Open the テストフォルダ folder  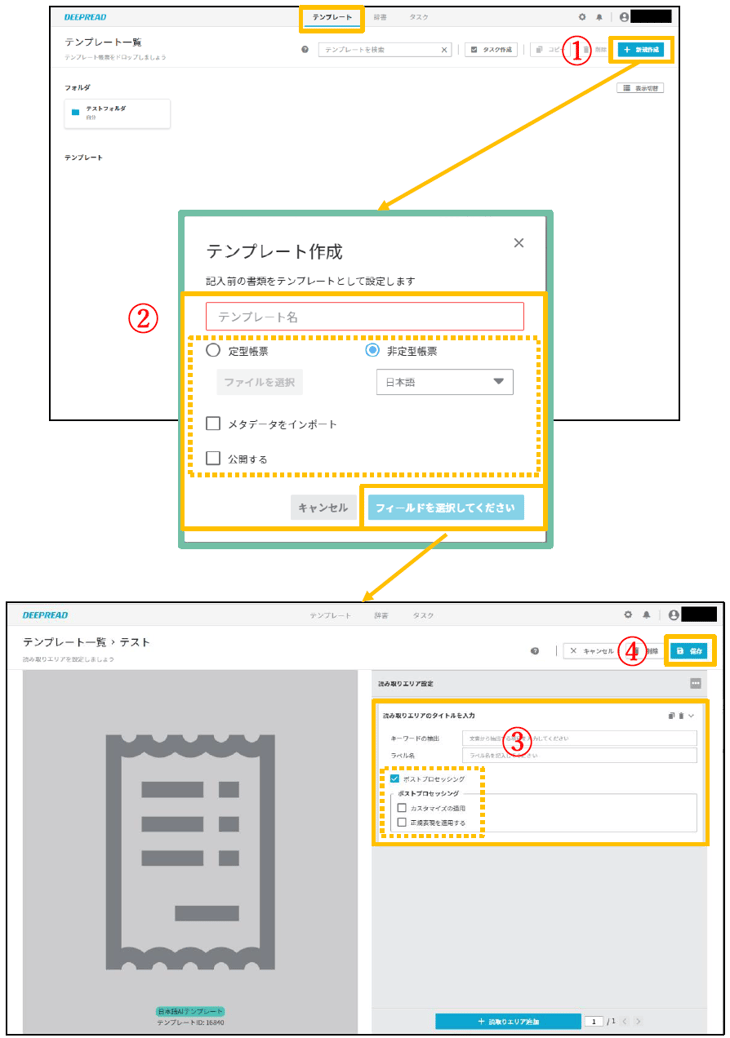pos(116,113)
